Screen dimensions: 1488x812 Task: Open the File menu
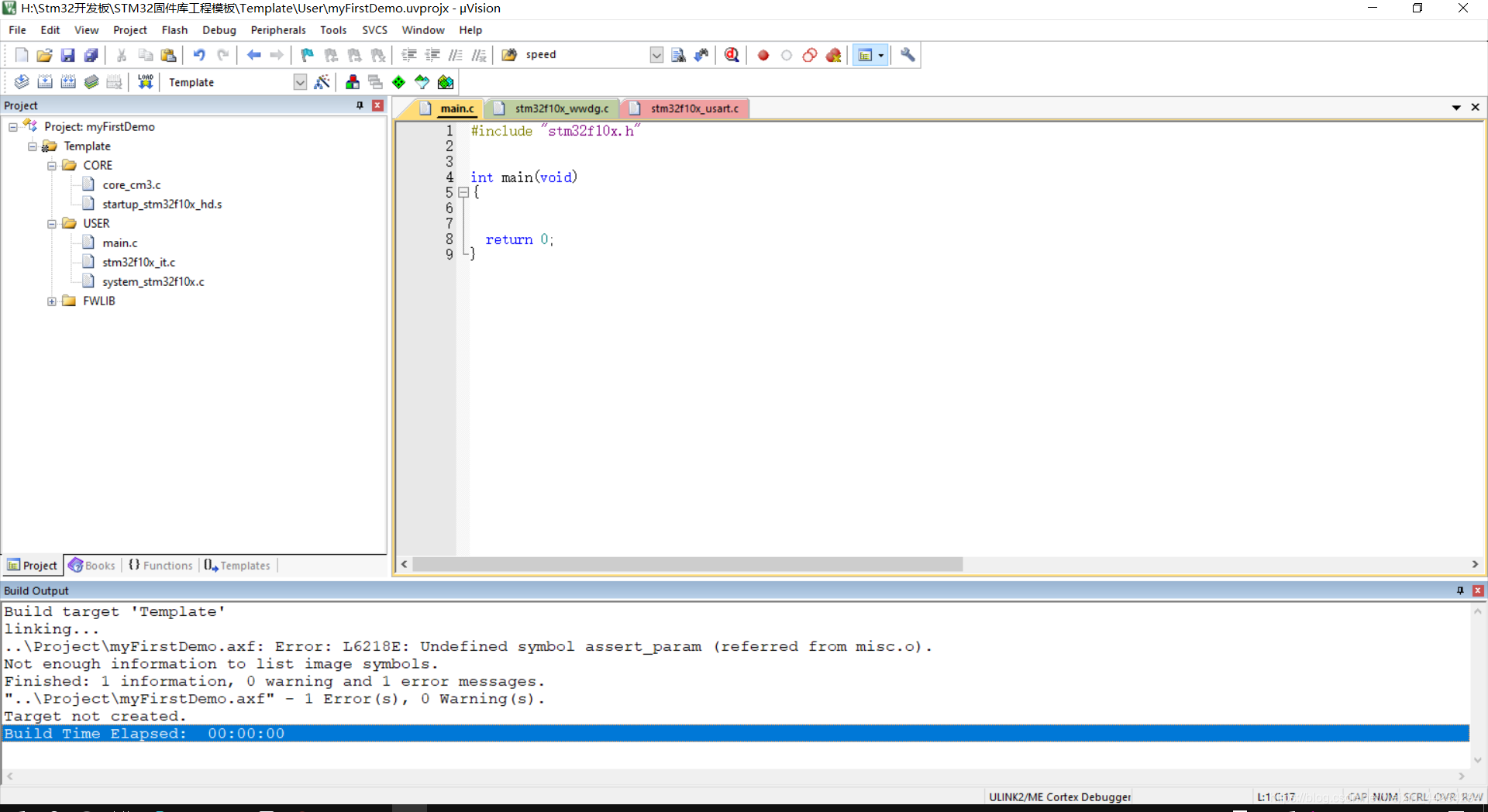17,30
